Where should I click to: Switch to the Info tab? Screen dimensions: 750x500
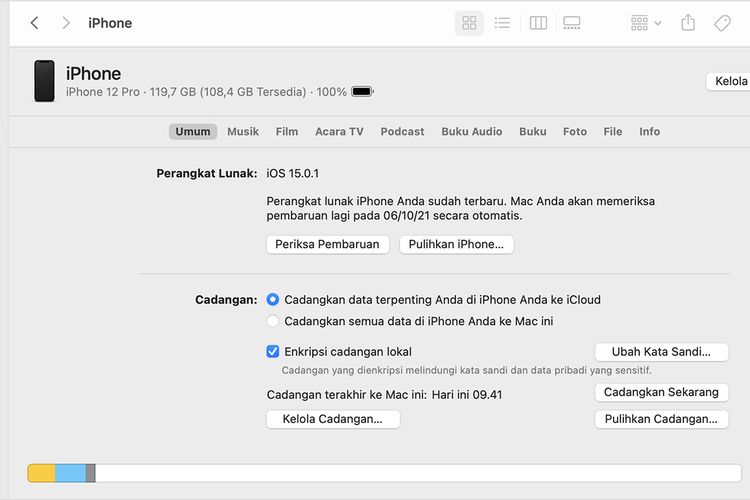[x=650, y=132]
